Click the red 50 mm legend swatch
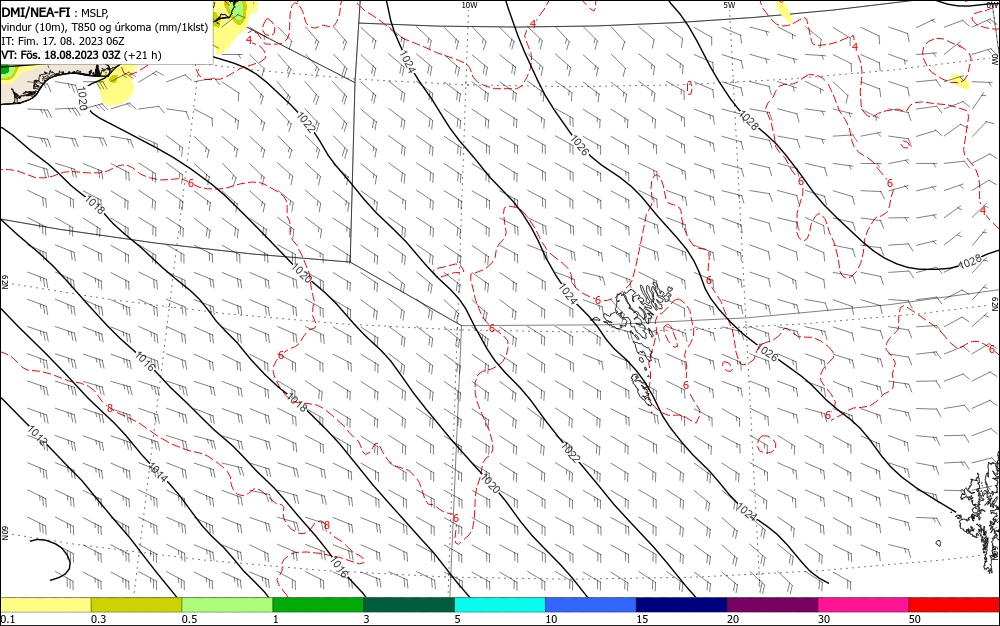1000x626 pixels. pos(954,605)
